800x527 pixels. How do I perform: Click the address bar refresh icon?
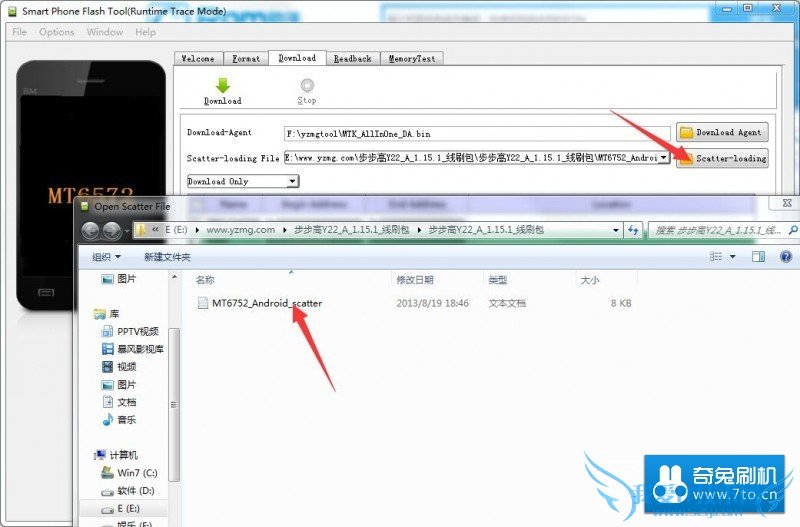click(x=633, y=230)
